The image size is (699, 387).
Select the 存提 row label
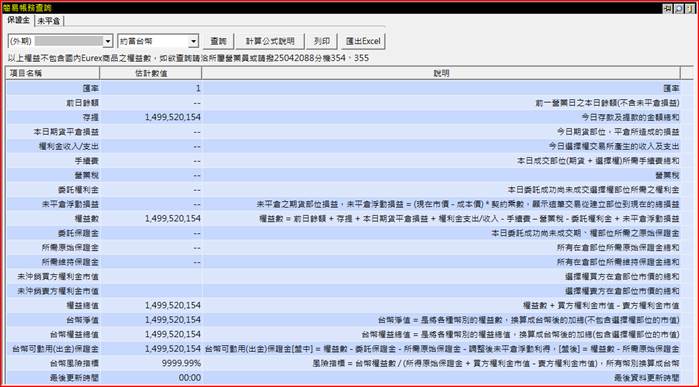(91, 117)
